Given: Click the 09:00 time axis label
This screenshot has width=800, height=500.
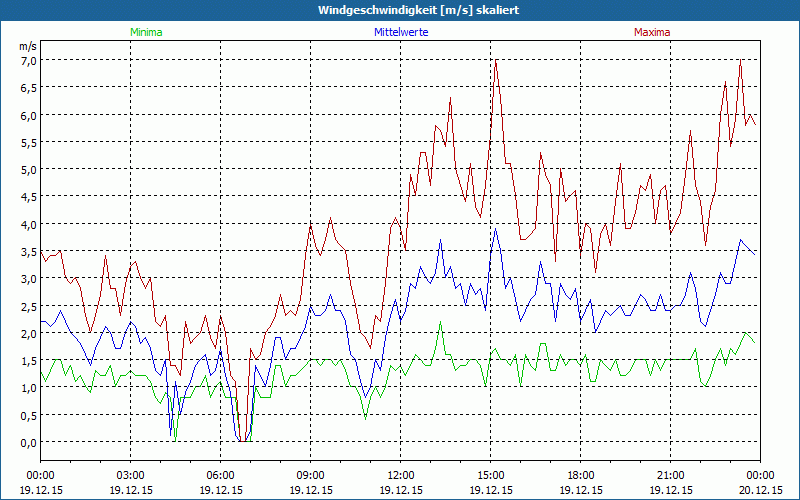Looking at the screenshot, I should click(x=311, y=476).
